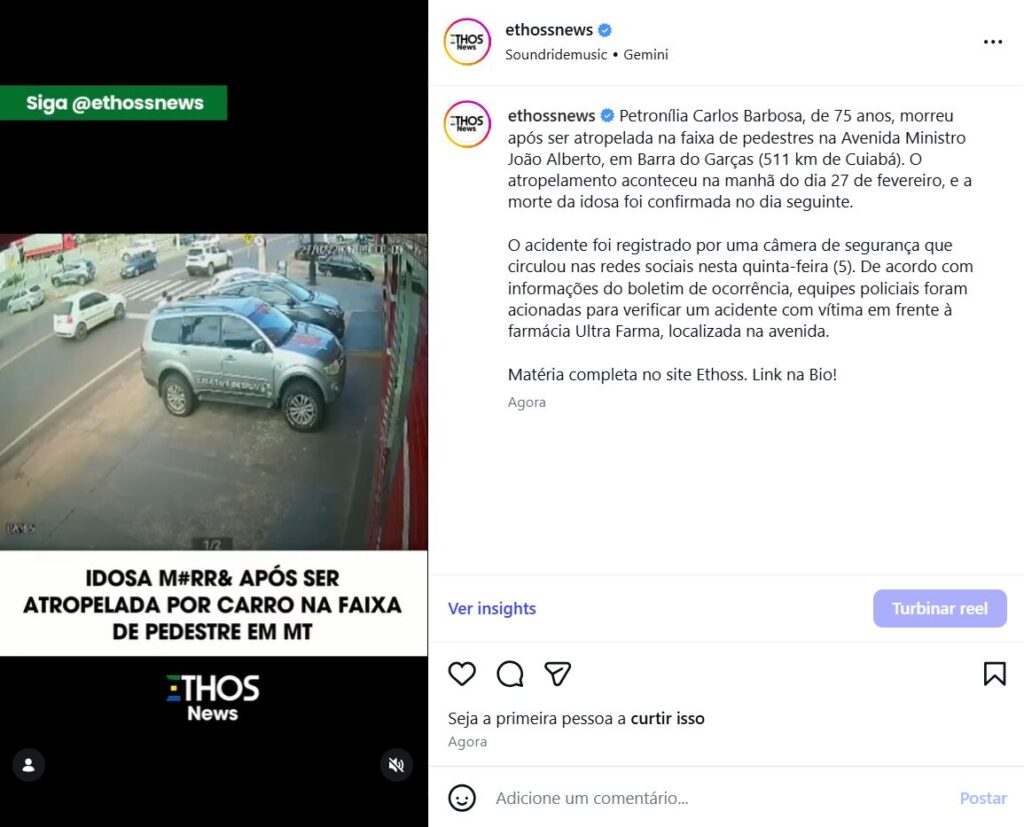This screenshot has width=1024, height=827.
Task: Like the post with the heart icon
Action: pyautogui.click(x=462, y=673)
